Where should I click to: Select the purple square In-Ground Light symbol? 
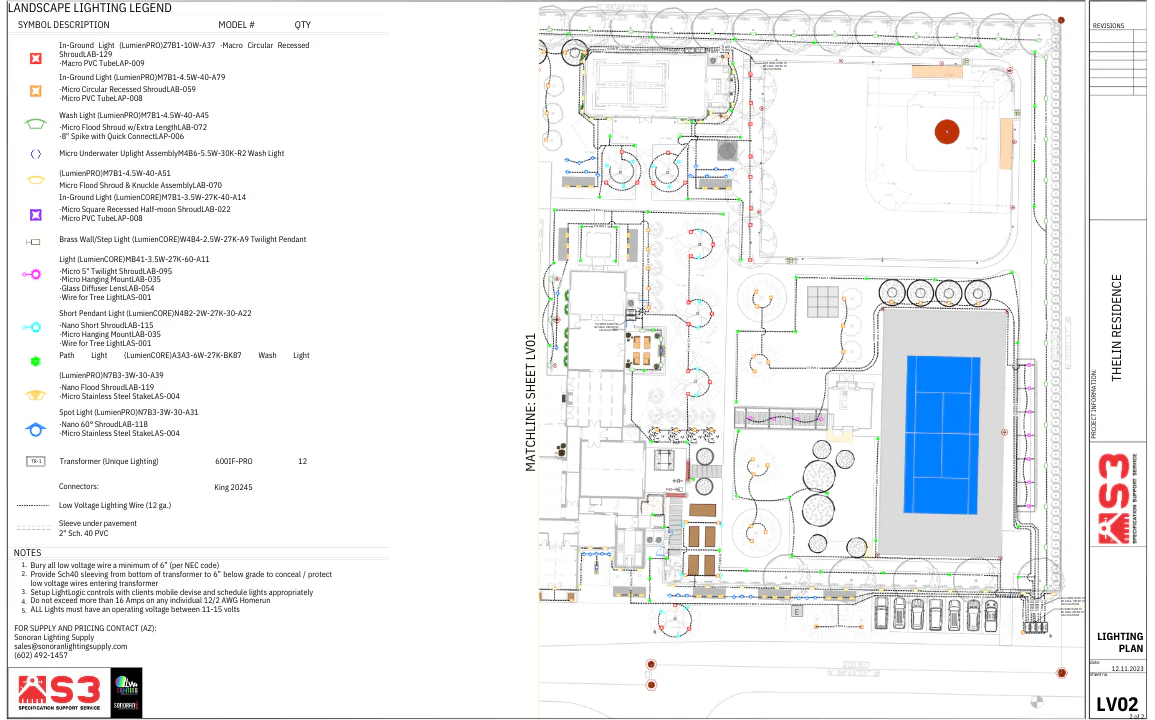(36, 215)
